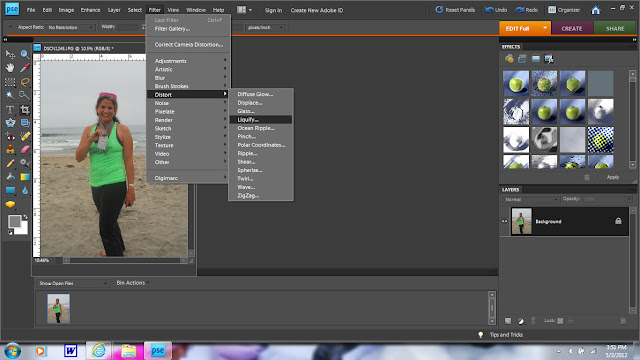Click the Redo button
Viewport: 640px width, 360px height.
tap(527, 10)
